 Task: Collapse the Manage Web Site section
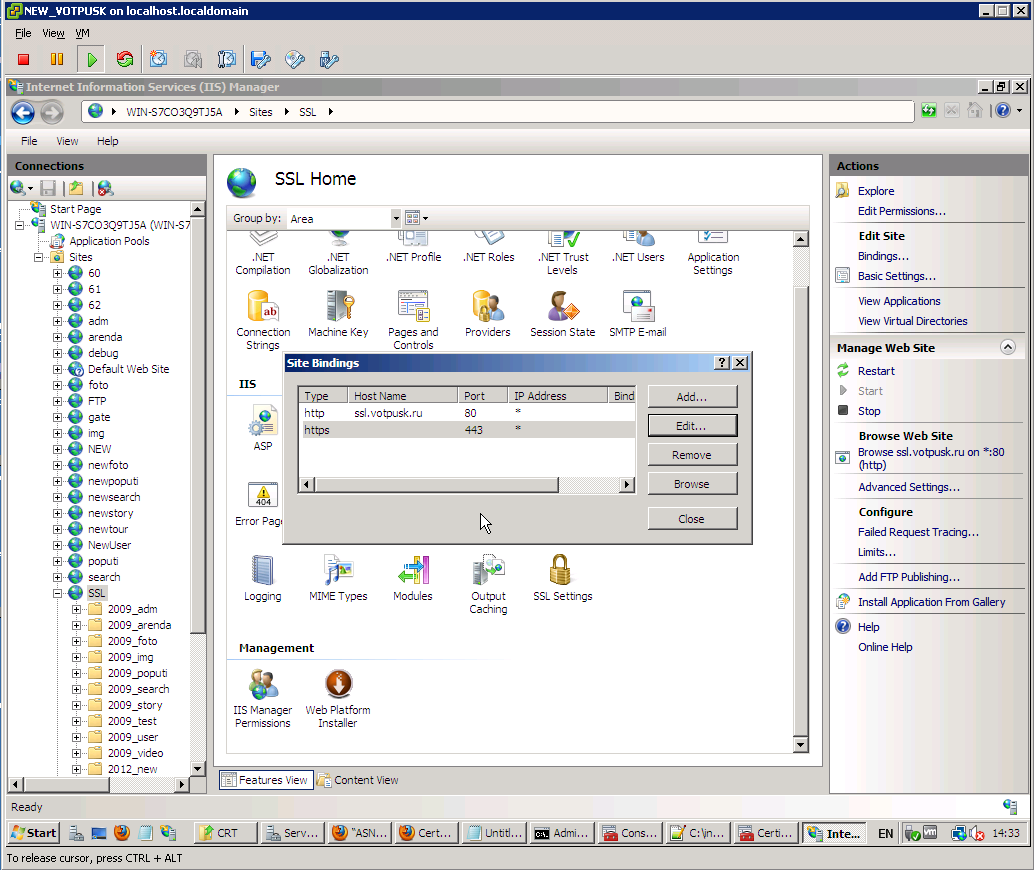coord(1008,347)
